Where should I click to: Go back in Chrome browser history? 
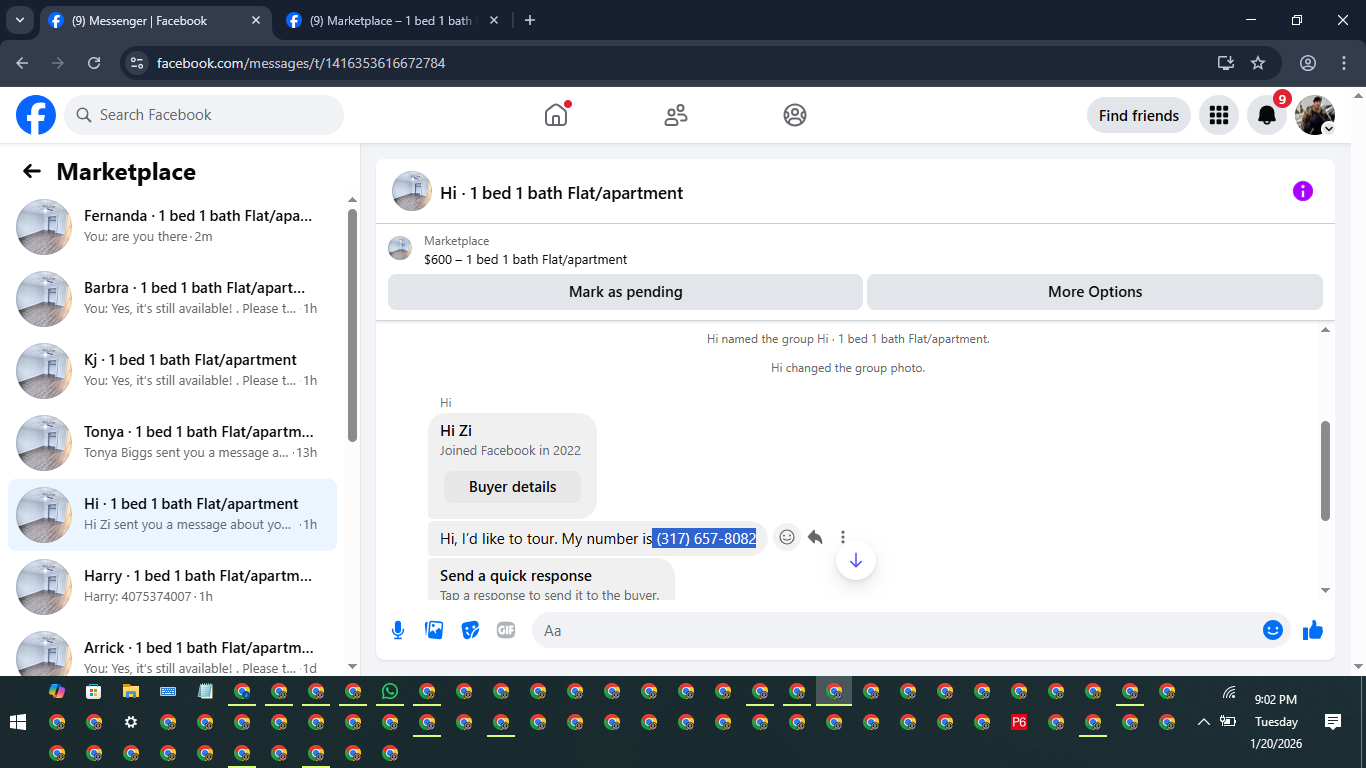click(x=22, y=63)
